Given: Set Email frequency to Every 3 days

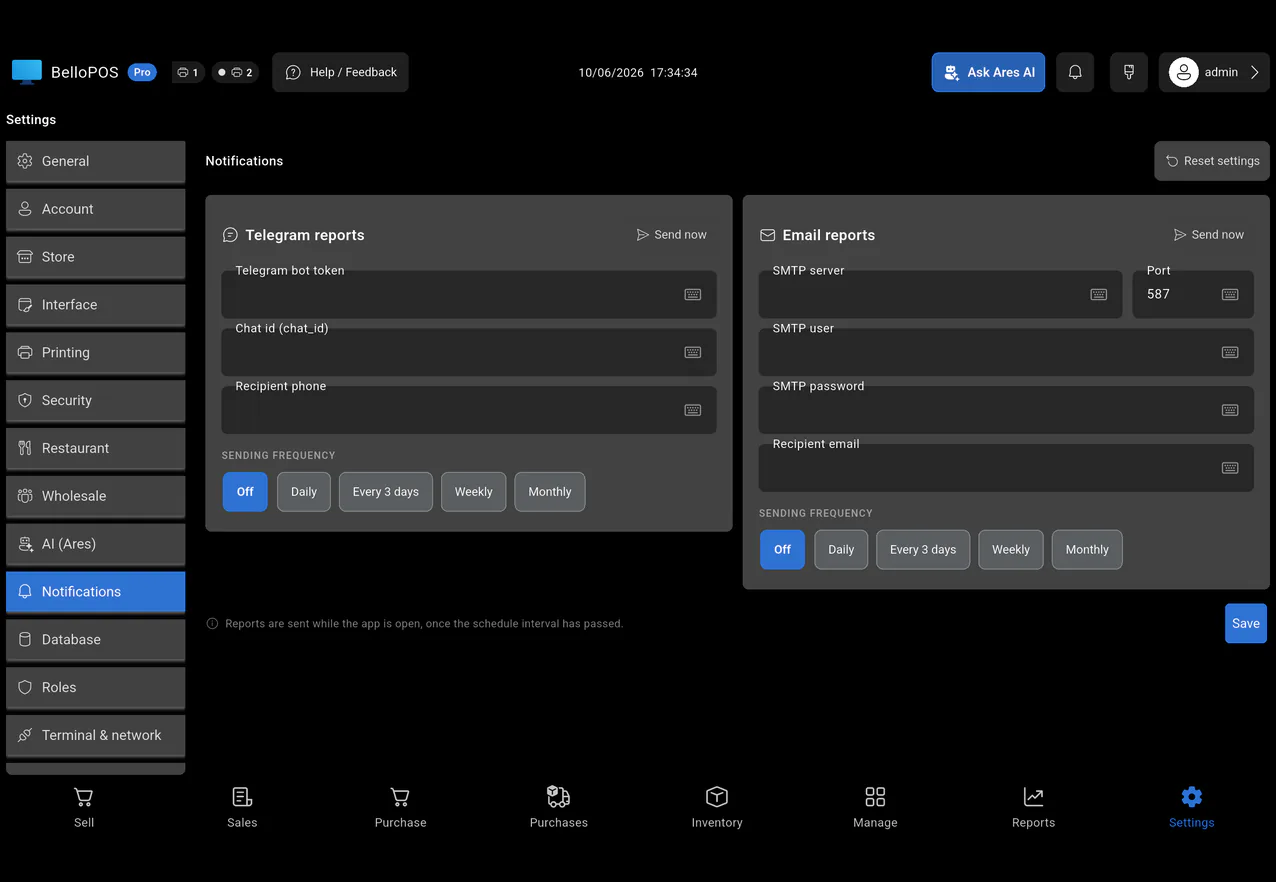Looking at the screenshot, I should point(923,550).
